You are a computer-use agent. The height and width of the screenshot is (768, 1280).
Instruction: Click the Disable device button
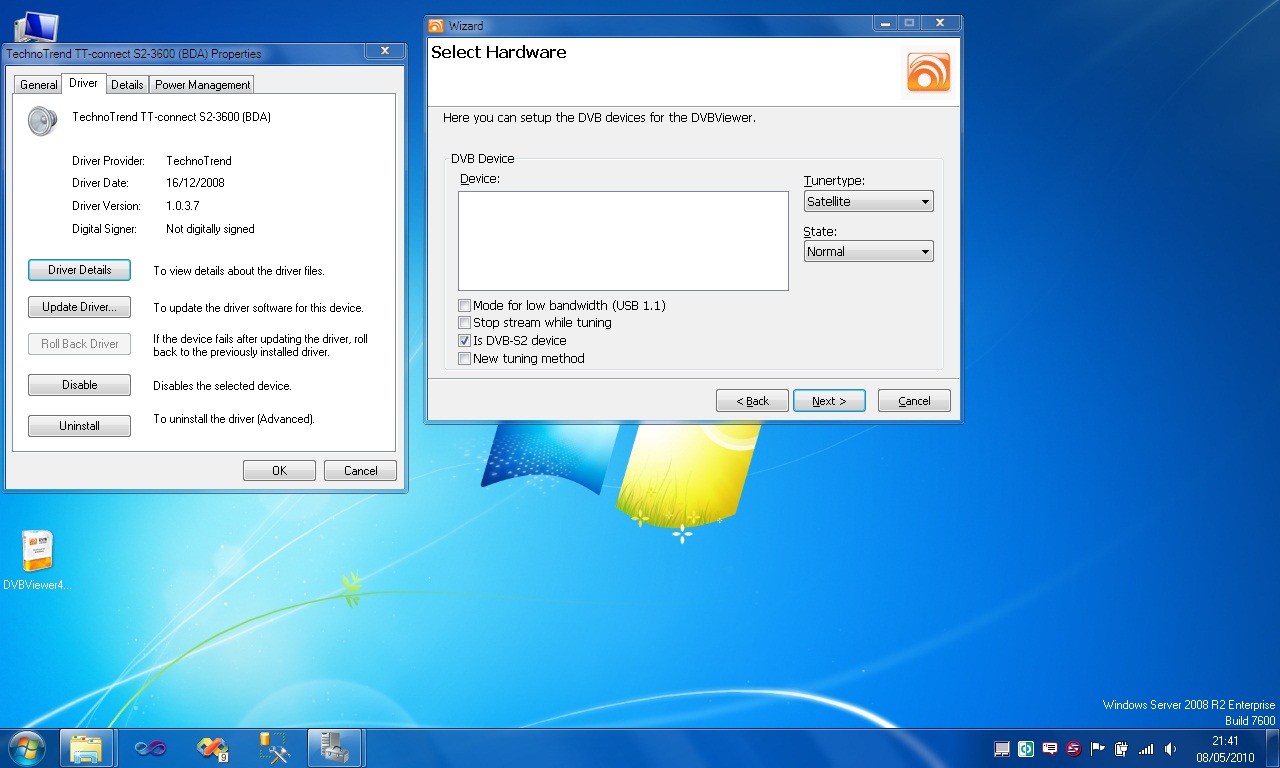click(x=80, y=385)
